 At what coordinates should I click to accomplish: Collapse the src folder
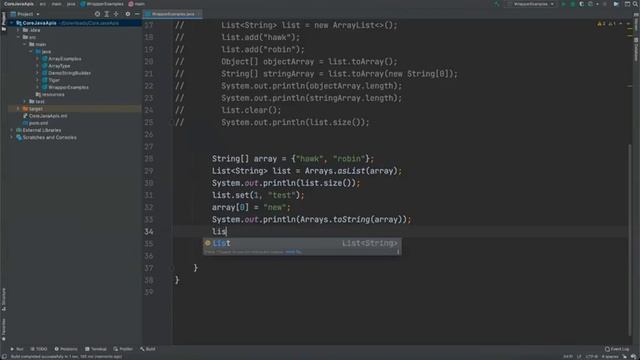pos(18,37)
